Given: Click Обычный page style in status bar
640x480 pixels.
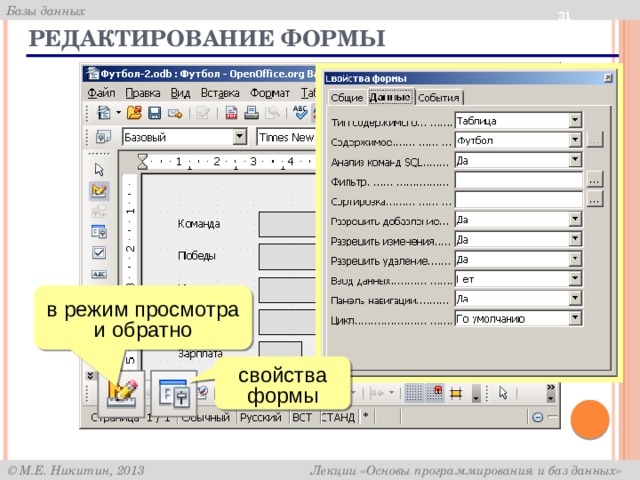Looking at the screenshot, I should pos(206,418).
